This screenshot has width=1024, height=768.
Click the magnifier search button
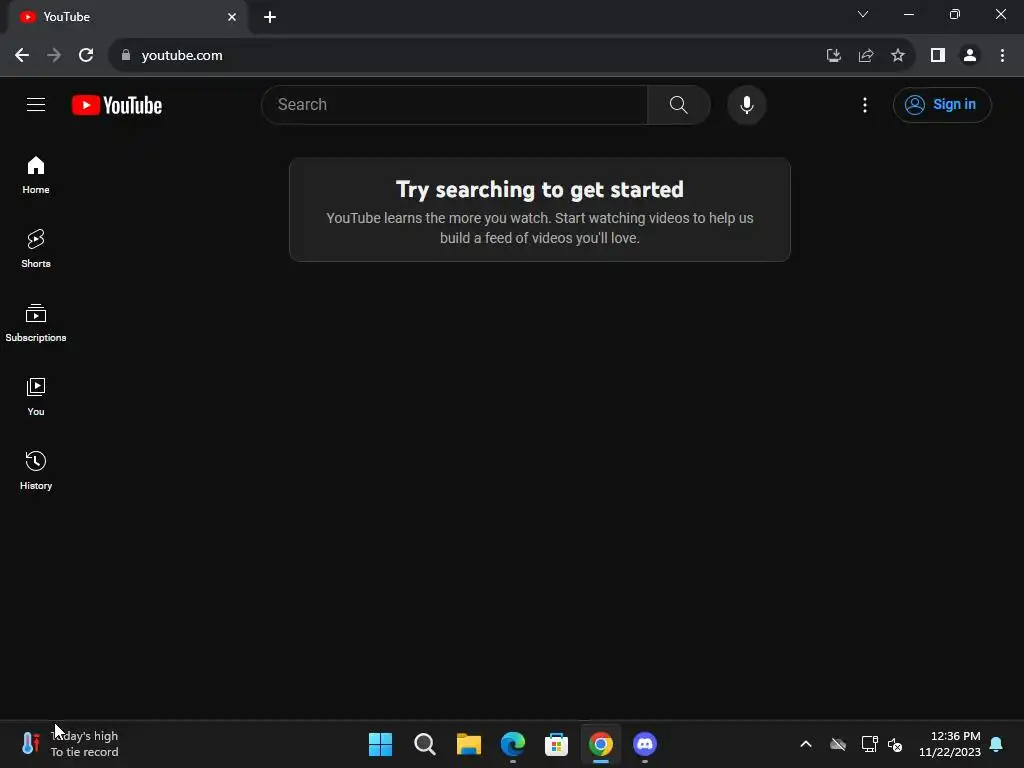coord(679,104)
